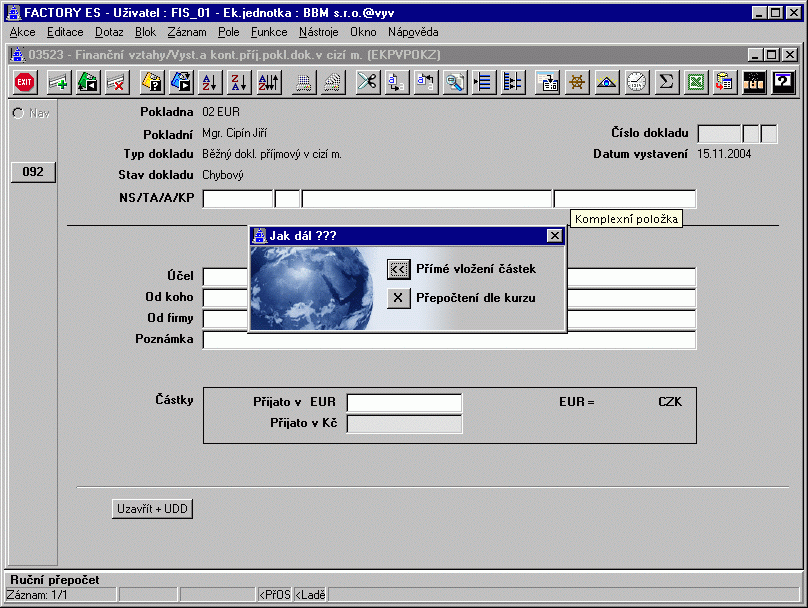Click the long third NS/TA/A/KP field
Viewport: 808px width, 608px height.
click(x=427, y=199)
